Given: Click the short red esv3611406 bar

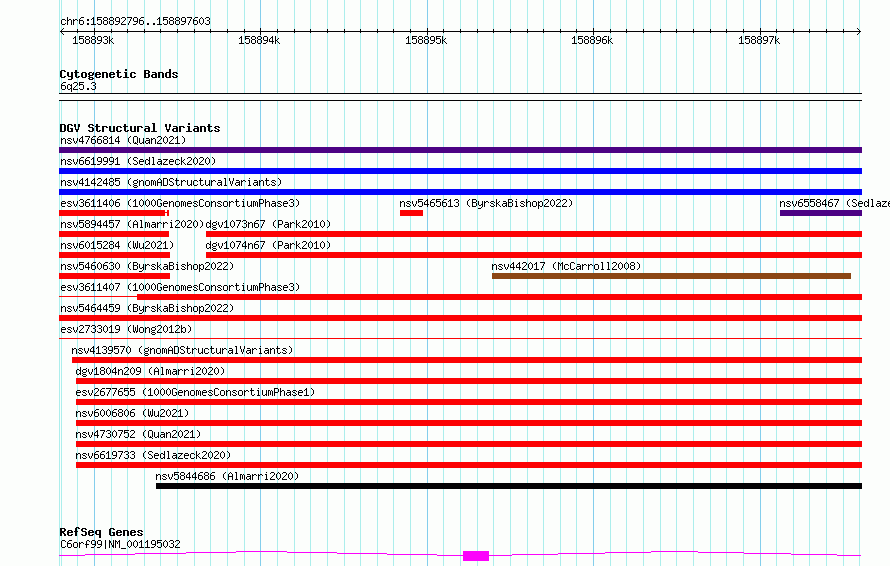Looking at the screenshot, I should tap(114, 213).
